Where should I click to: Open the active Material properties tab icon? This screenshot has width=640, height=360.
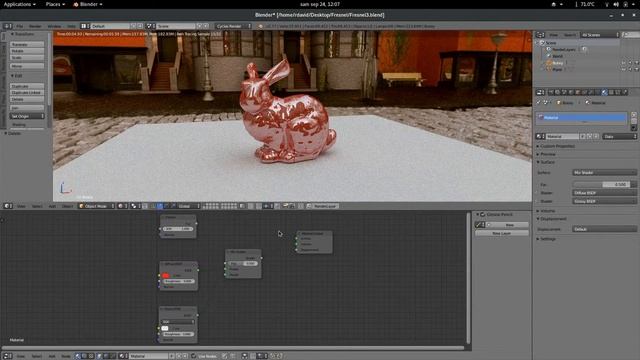point(604,93)
